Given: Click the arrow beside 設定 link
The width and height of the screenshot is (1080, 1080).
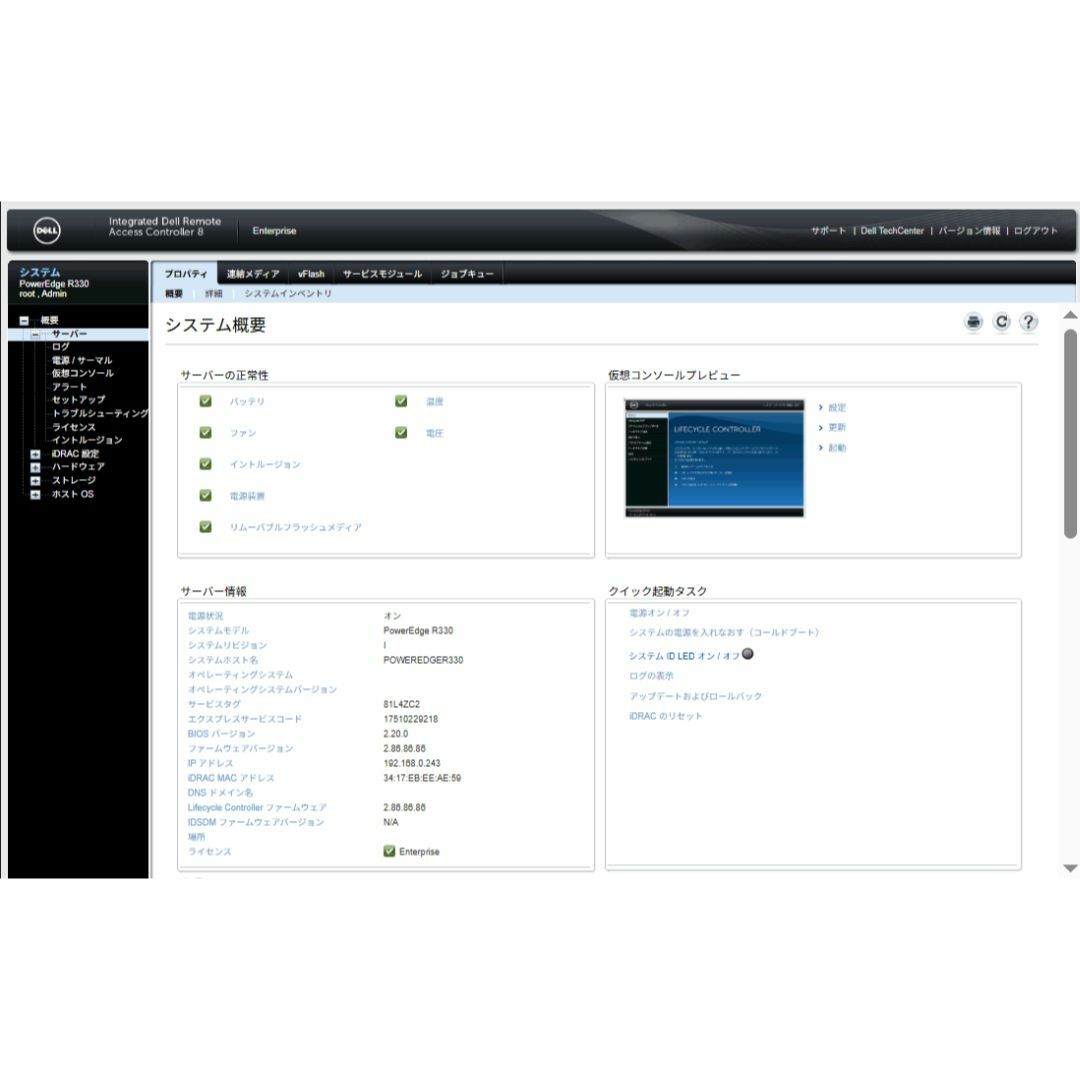Looking at the screenshot, I should click(820, 408).
